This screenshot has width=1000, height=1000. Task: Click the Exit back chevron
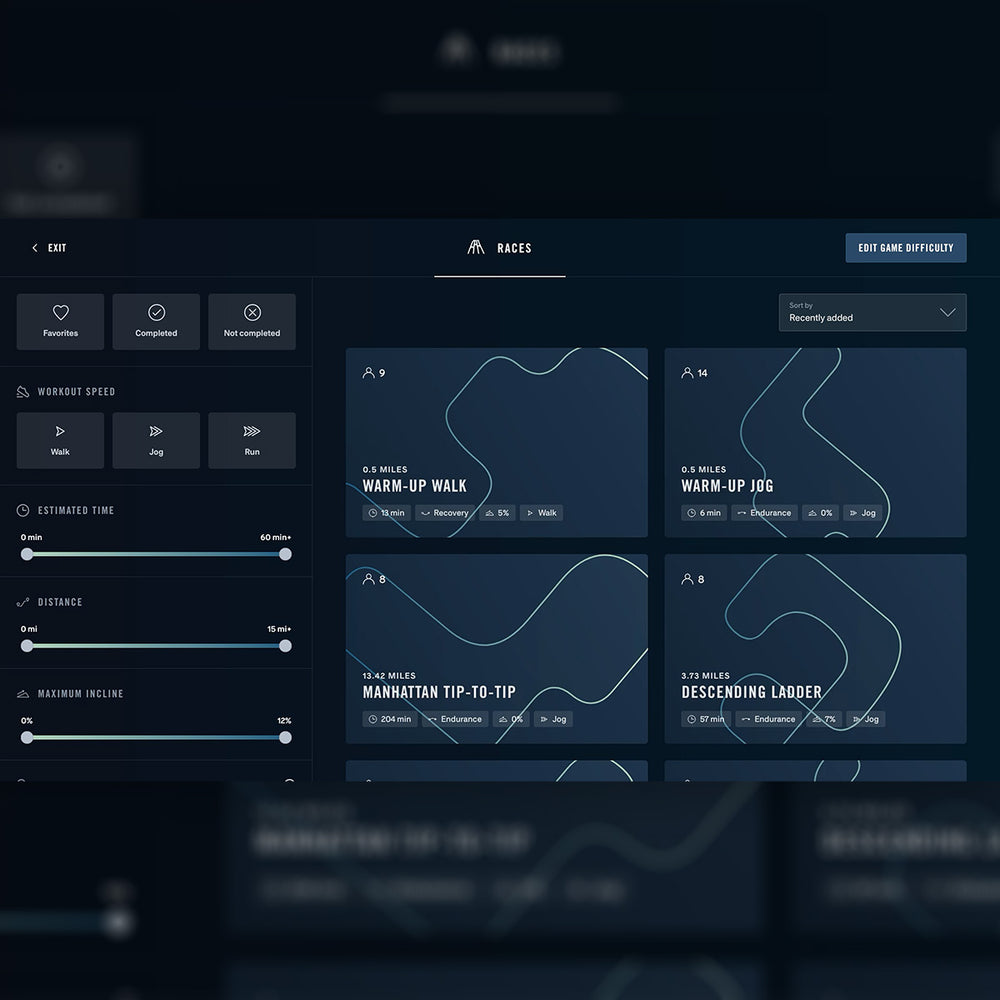pyautogui.click(x=35, y=248)
